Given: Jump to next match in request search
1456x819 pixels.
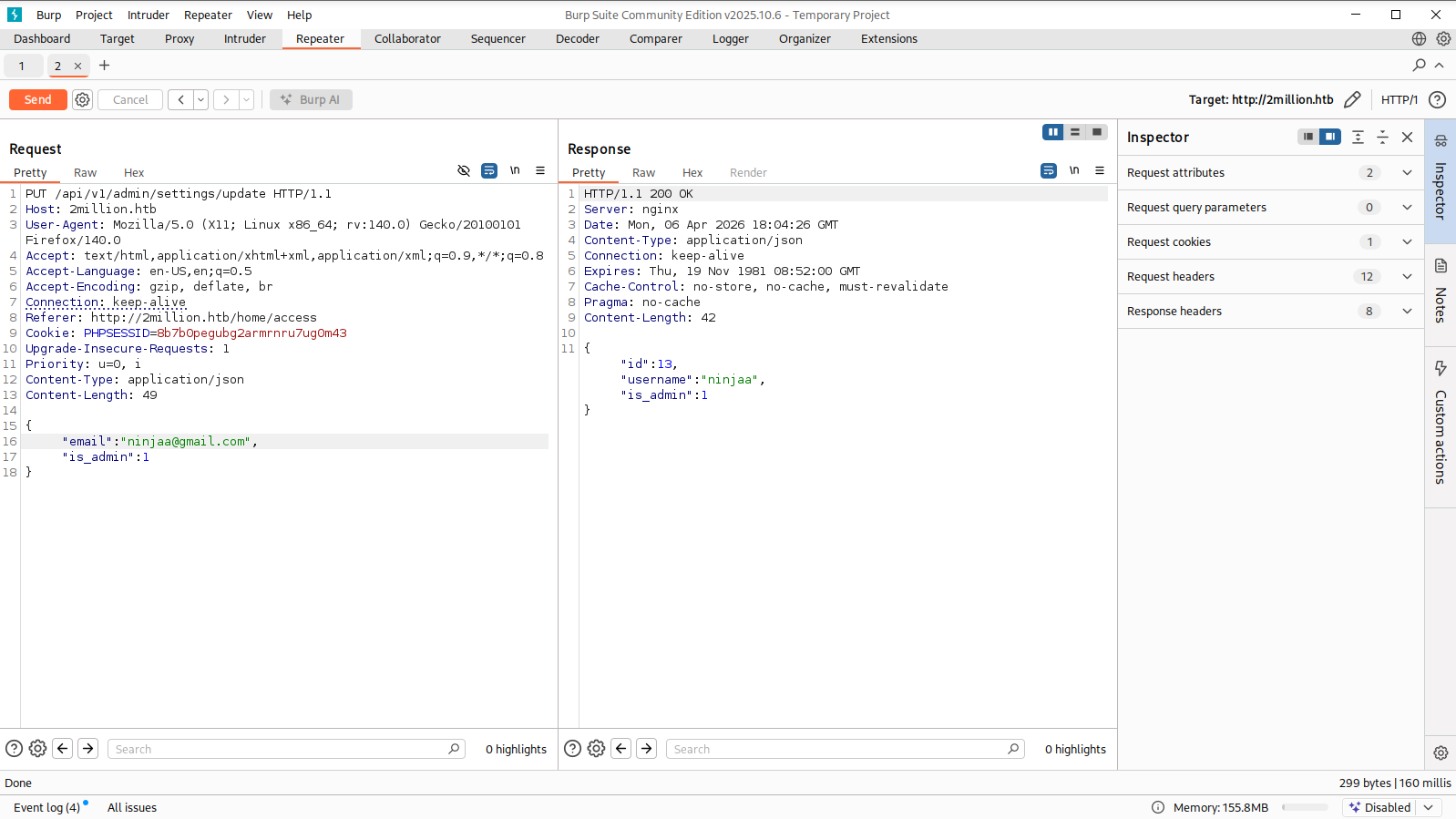Looking at the screenshot, I should (x=87, y=749).
